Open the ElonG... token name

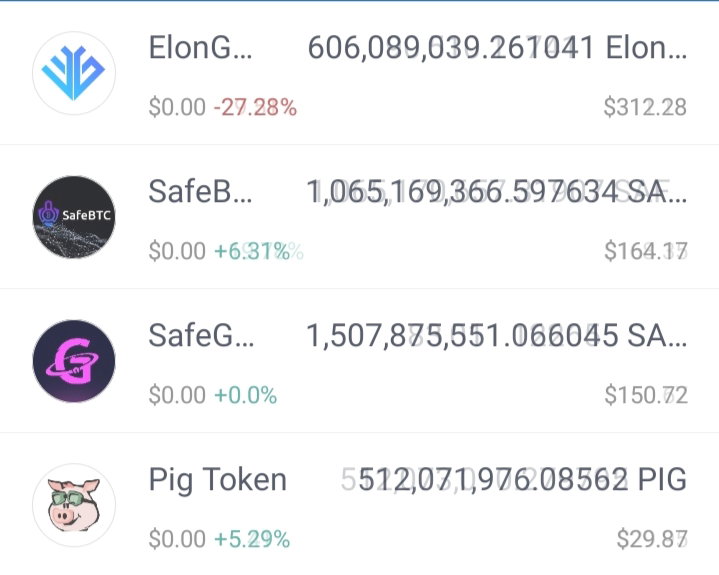[200, 47]
